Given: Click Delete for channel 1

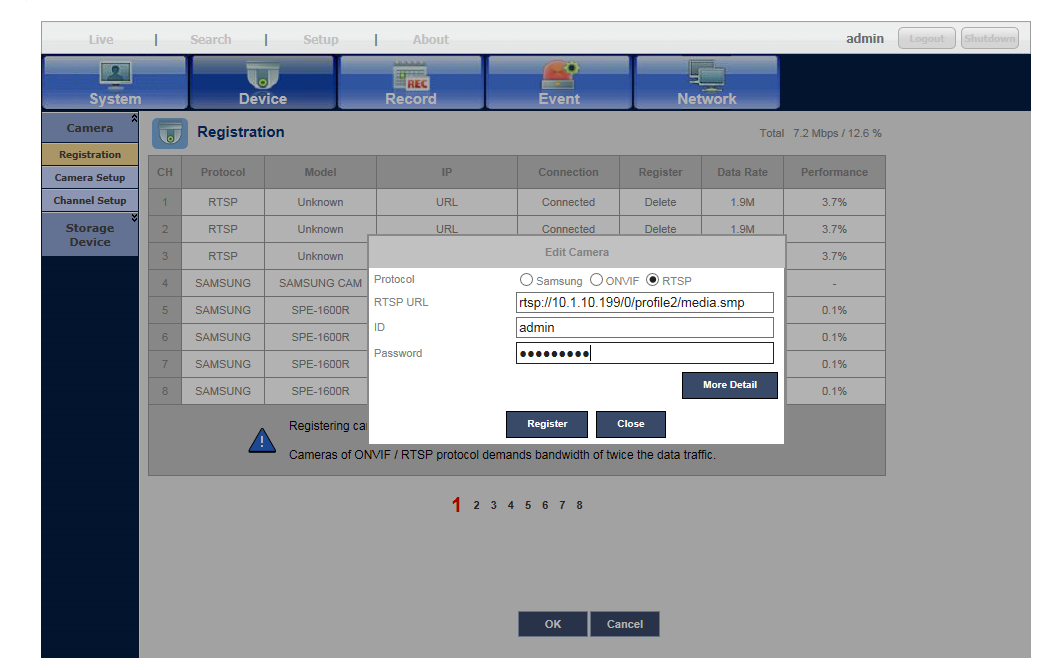Looking at the screenshot, I should [660, 202].
